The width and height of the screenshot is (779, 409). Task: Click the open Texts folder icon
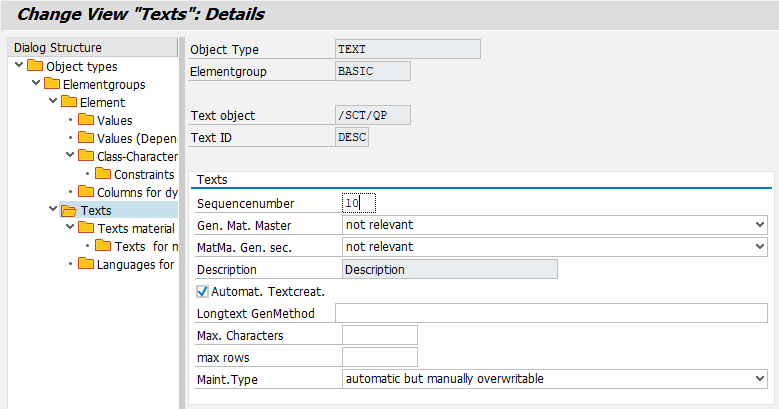pos(69,210)
